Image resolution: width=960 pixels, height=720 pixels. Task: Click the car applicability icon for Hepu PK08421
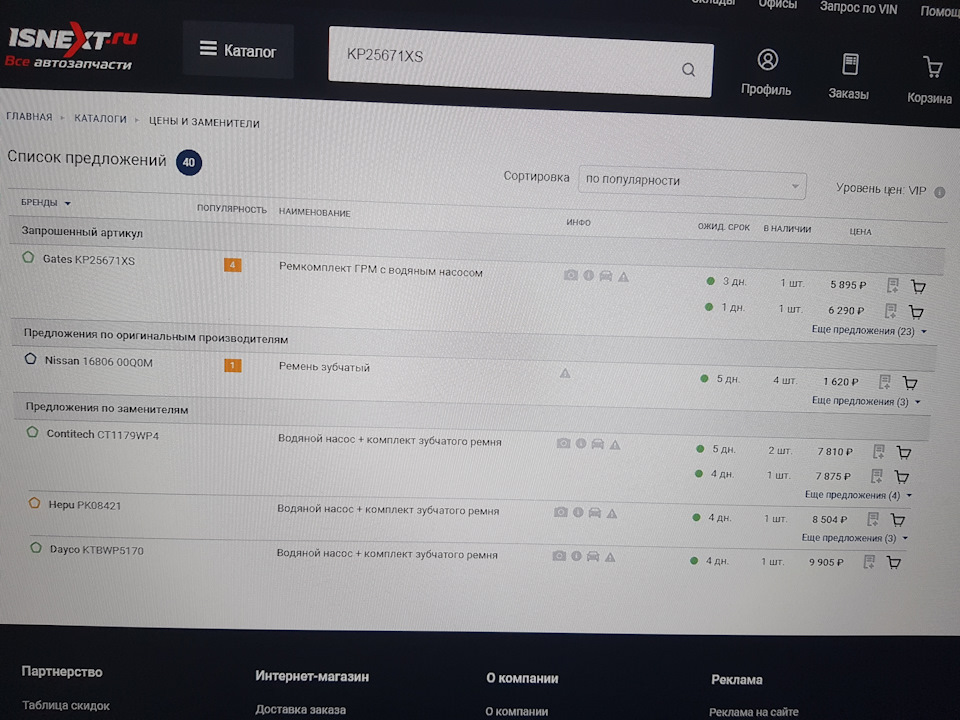(594, 512)
